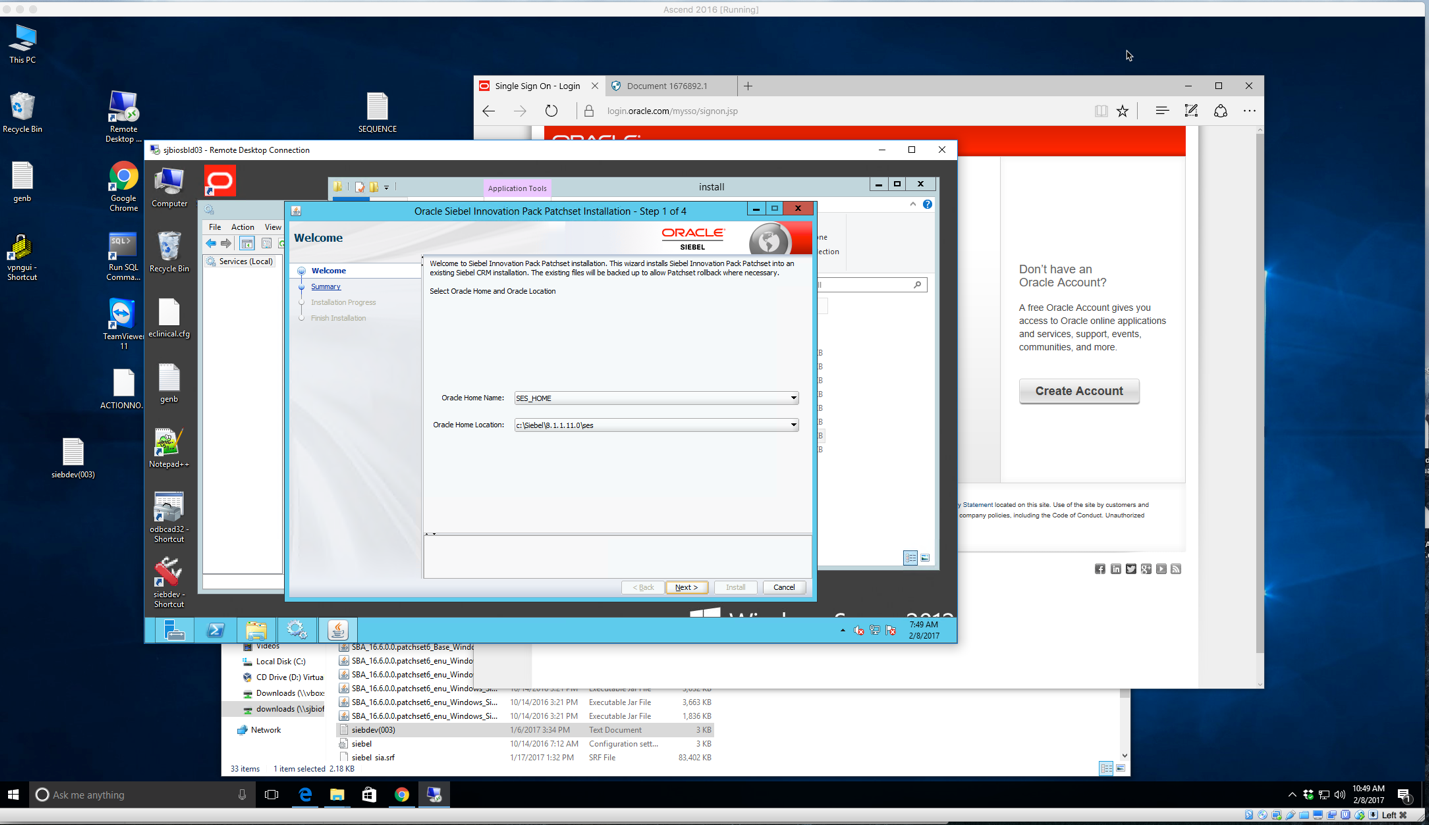Open SEQUENCE file on host desktop
This screenshot has width=1429, height=825.
[x=377, y=112]
